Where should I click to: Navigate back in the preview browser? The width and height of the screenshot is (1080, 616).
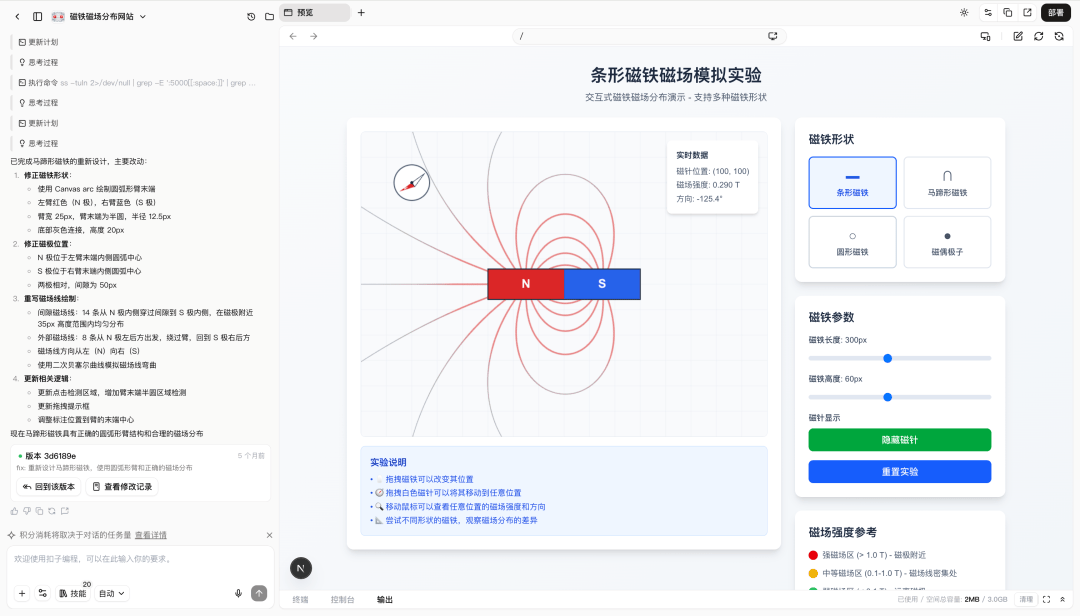tap(293, 36)
